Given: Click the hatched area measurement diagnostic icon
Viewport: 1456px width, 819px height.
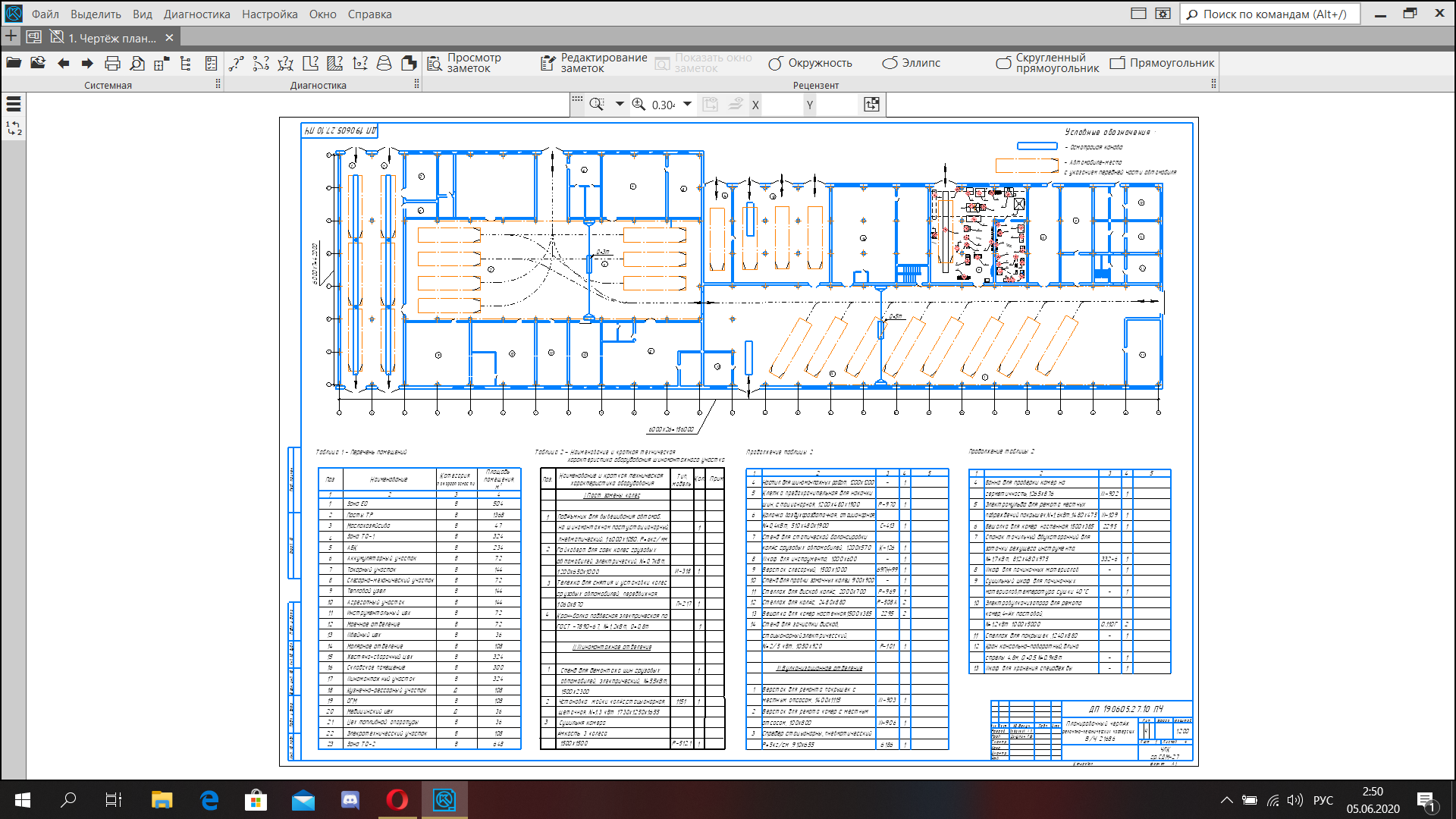Looking at the screenshot, I should (x=335, y=63).
